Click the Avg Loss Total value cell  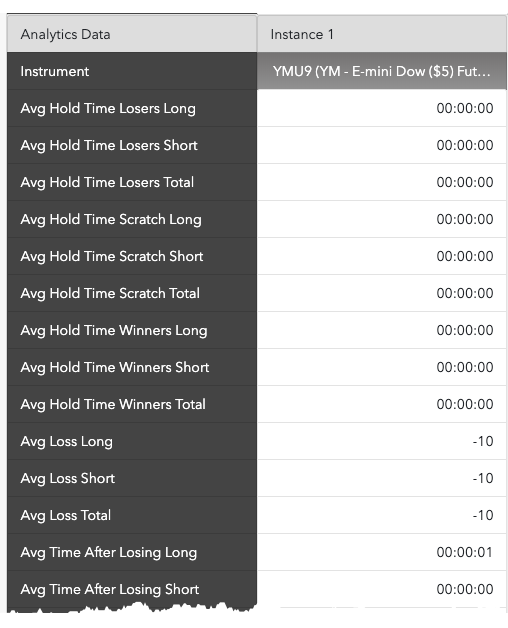[x=382, y=515]
